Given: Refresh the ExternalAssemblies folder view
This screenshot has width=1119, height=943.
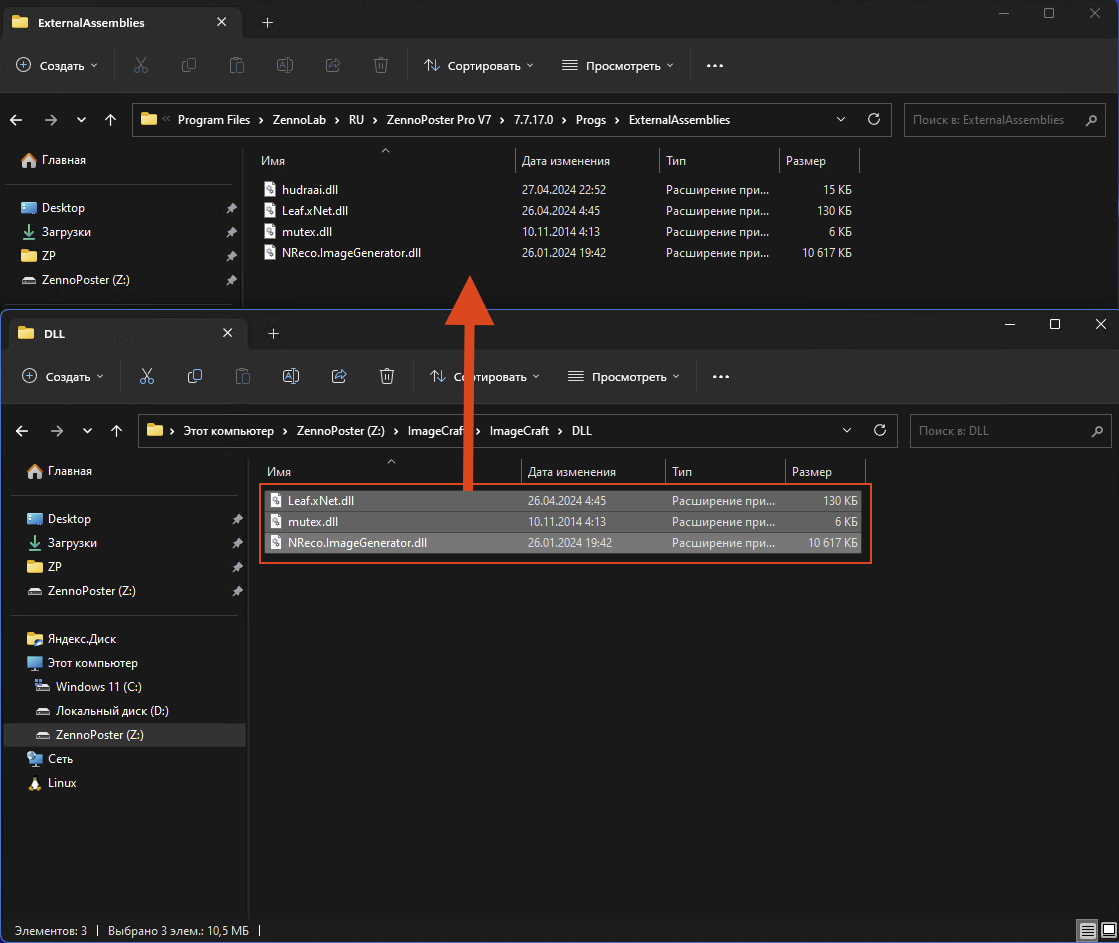Looking at the screenshot, I should click(874, 119).
